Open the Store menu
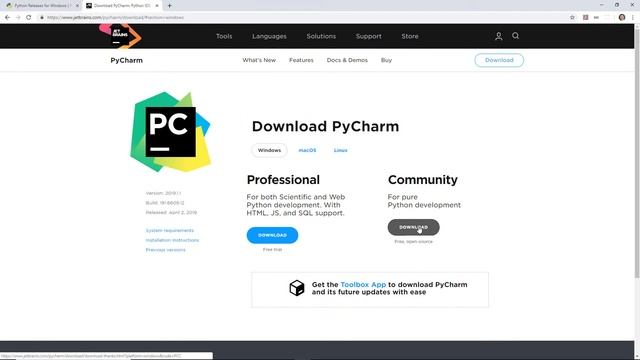640x360 pixels. pos(410,36)
